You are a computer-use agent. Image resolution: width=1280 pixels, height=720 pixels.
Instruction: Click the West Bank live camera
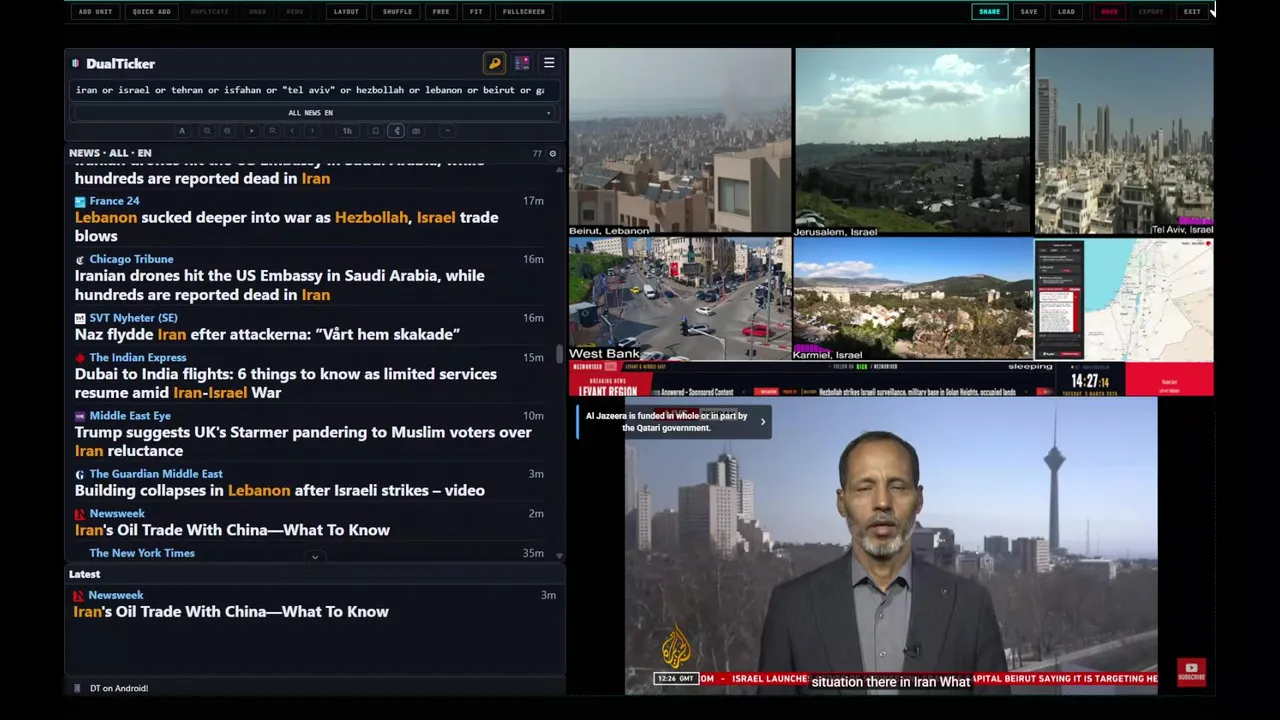click(x=680, y=299)
